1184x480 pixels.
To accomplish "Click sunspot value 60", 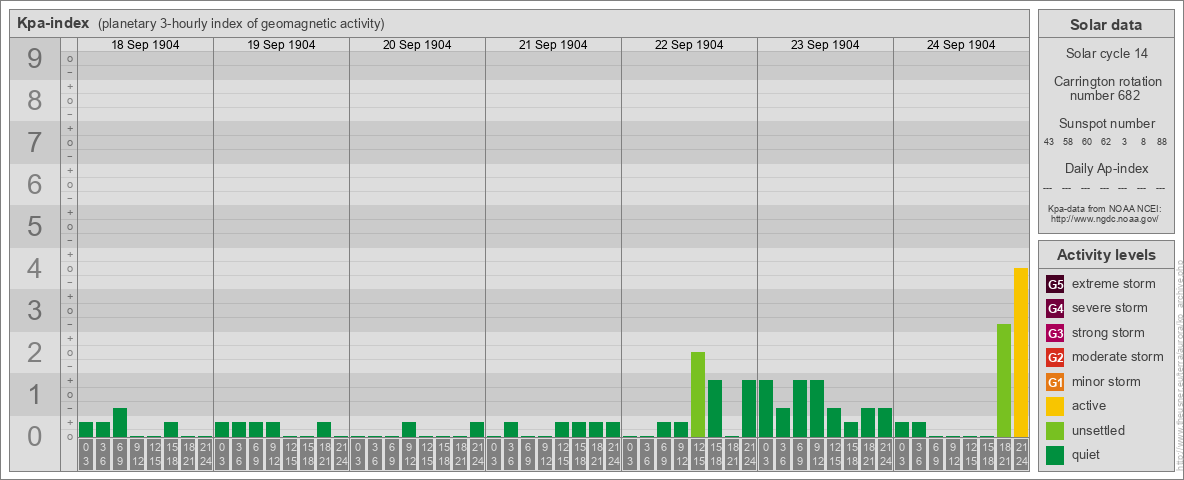I will point(1087,141).
